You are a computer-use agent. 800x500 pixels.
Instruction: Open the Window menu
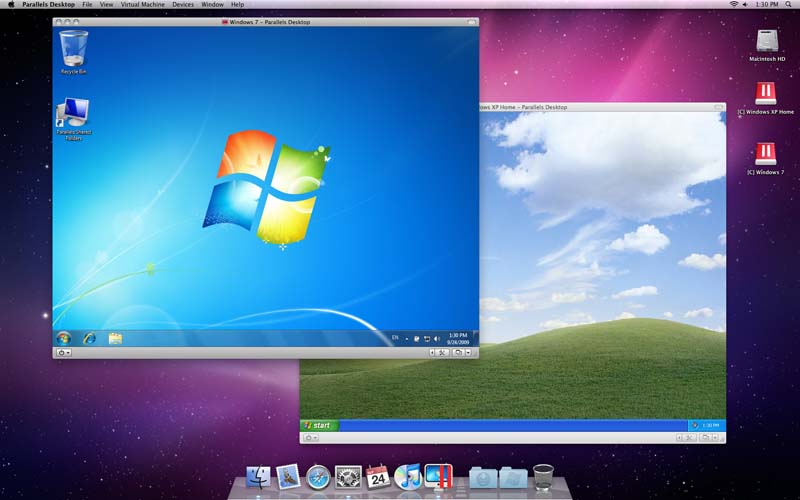click(212, 4)
